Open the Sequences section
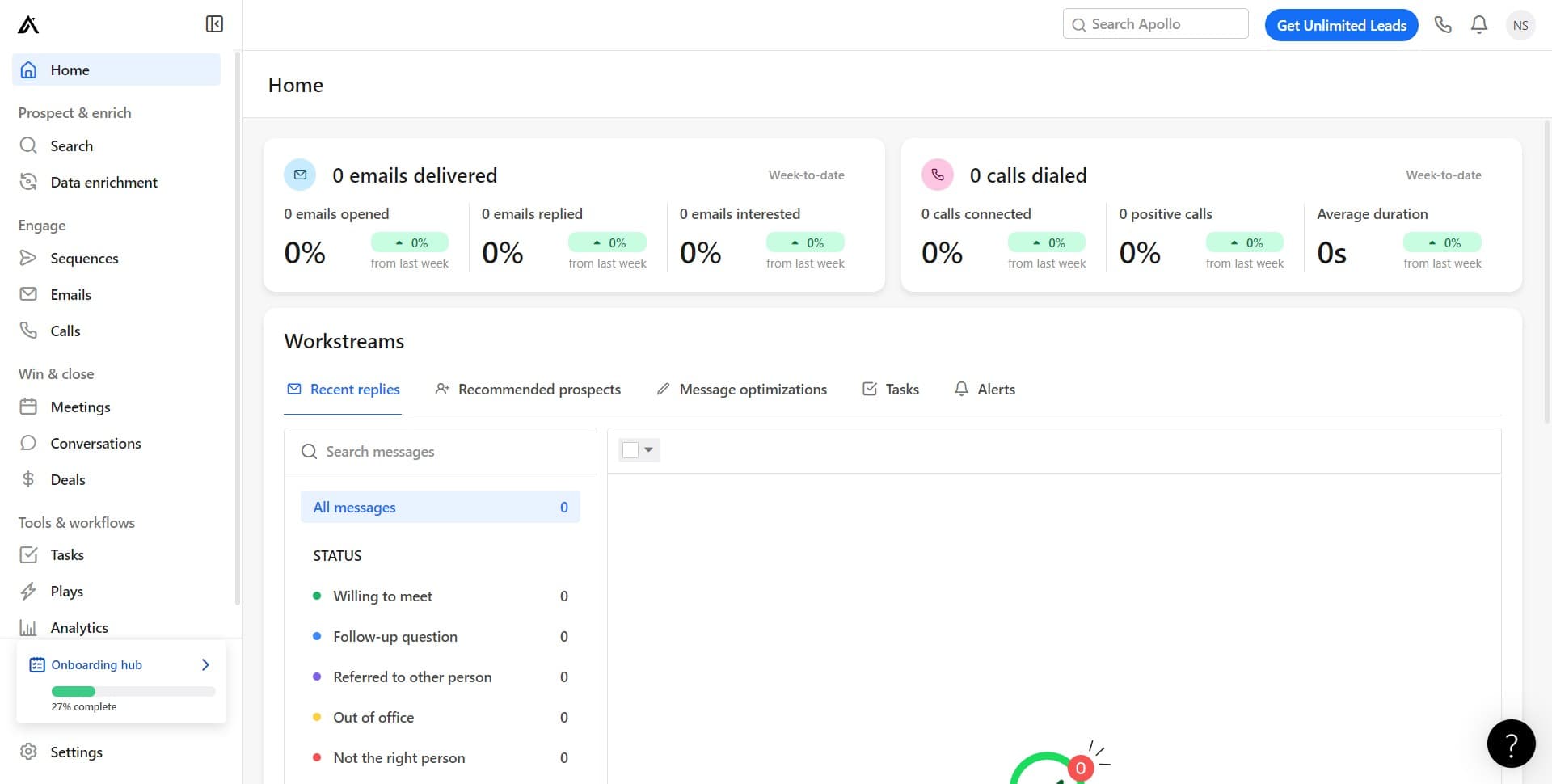 84,258
